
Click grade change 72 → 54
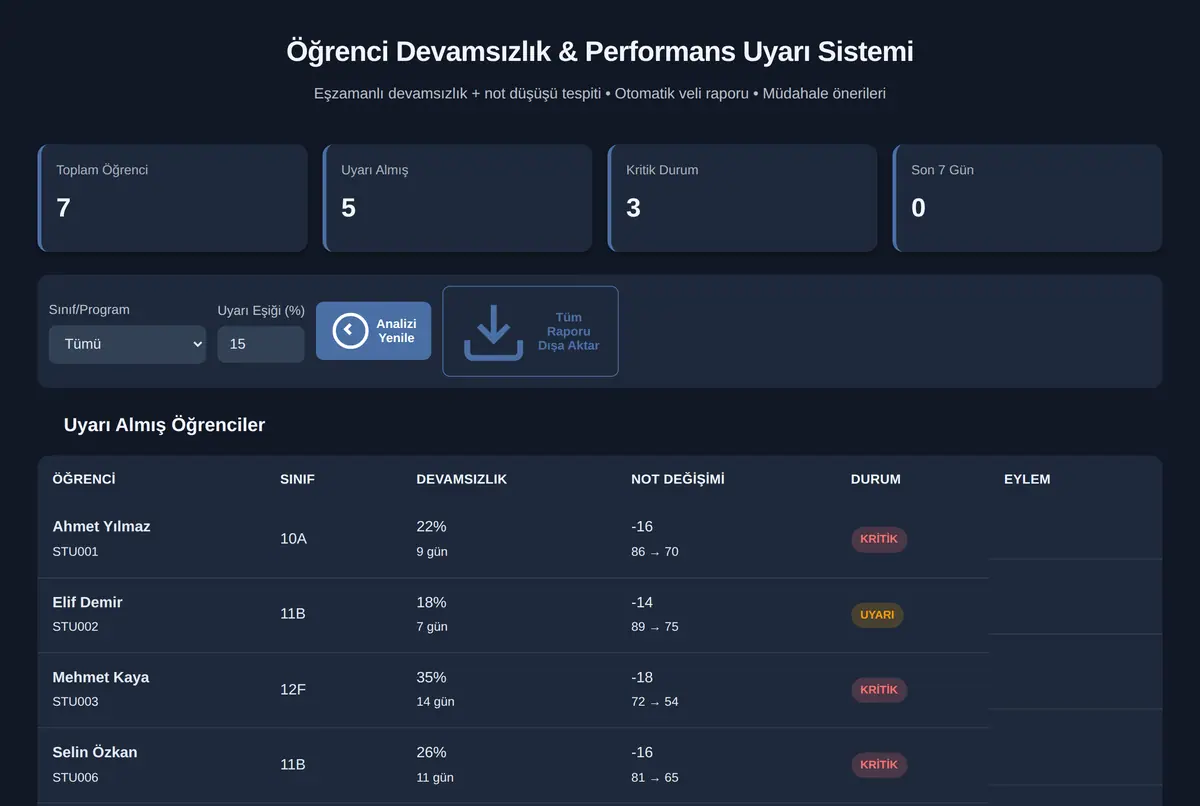[x=655, y=702]
